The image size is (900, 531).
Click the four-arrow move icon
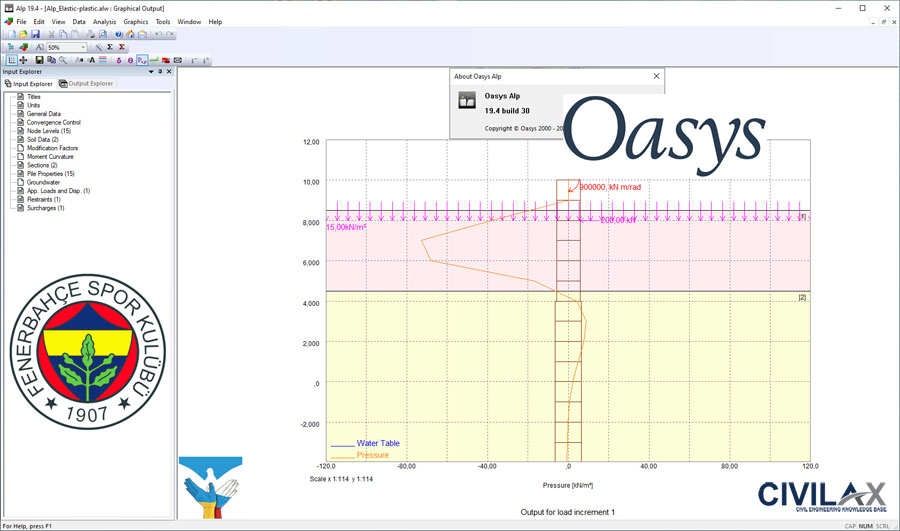tap(23, 60)
